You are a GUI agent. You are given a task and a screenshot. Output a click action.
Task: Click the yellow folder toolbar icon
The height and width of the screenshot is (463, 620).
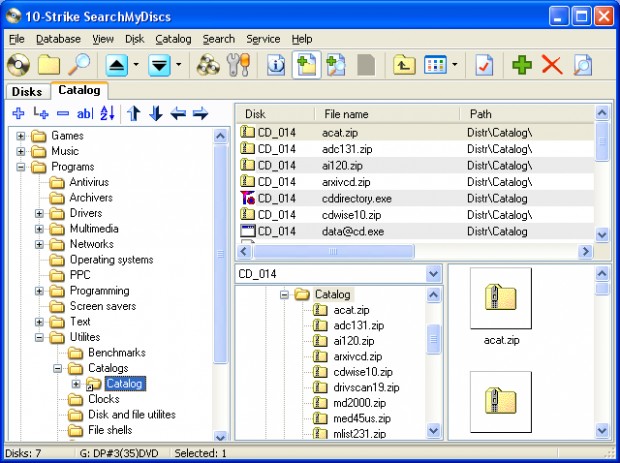[49, 65]
